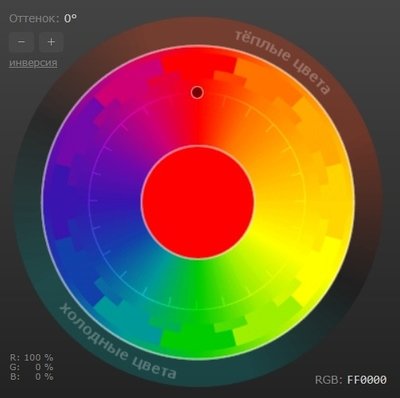
Task: Pick the green outer segment at bottom
Action: pos(197,343)
